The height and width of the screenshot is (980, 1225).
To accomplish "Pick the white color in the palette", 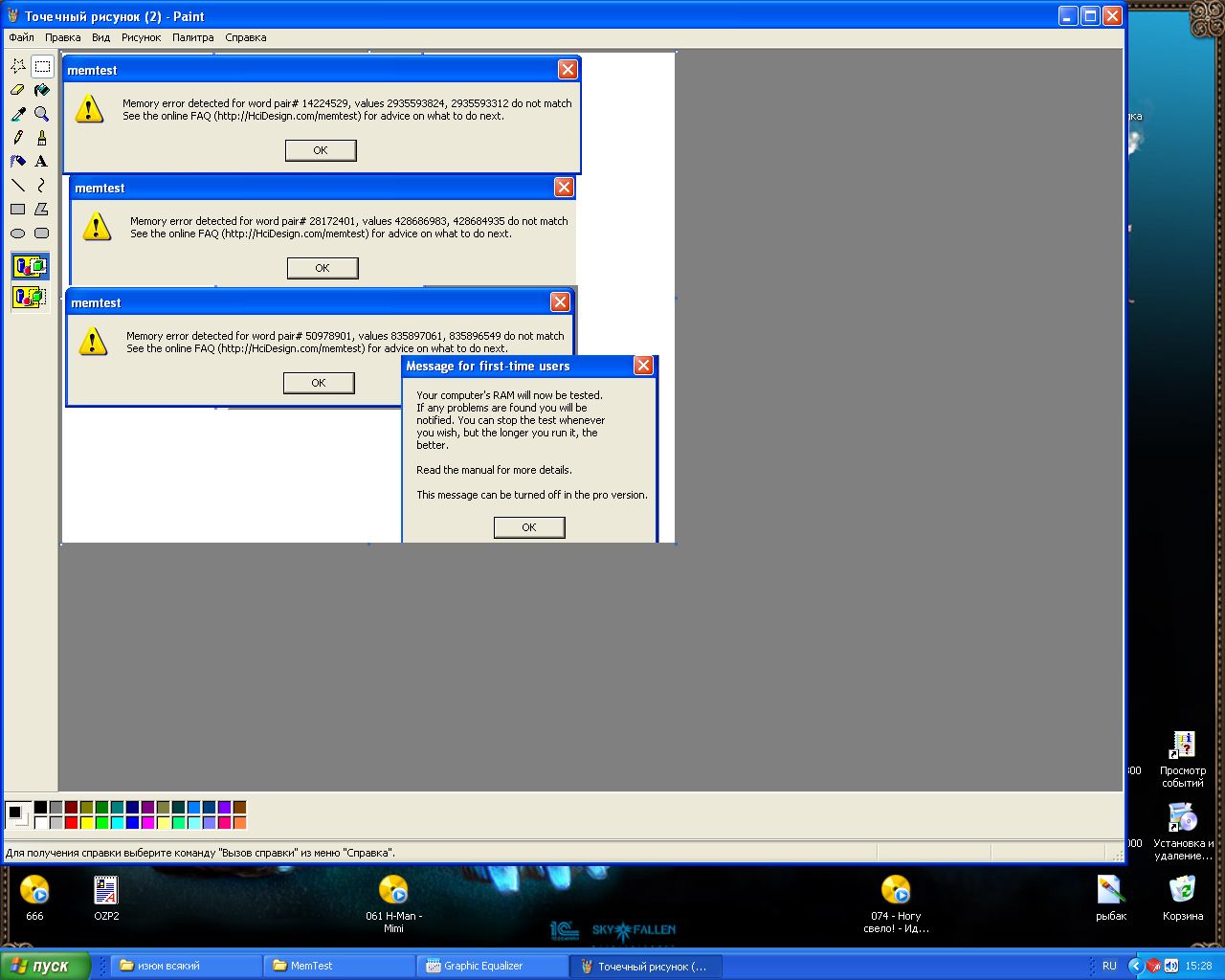I will pyautogui.click(x=40, y=823).
